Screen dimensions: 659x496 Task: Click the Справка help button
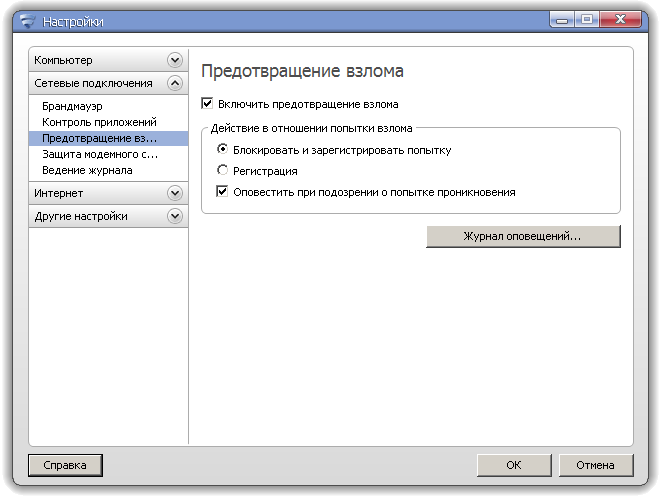tap(65, 465)
